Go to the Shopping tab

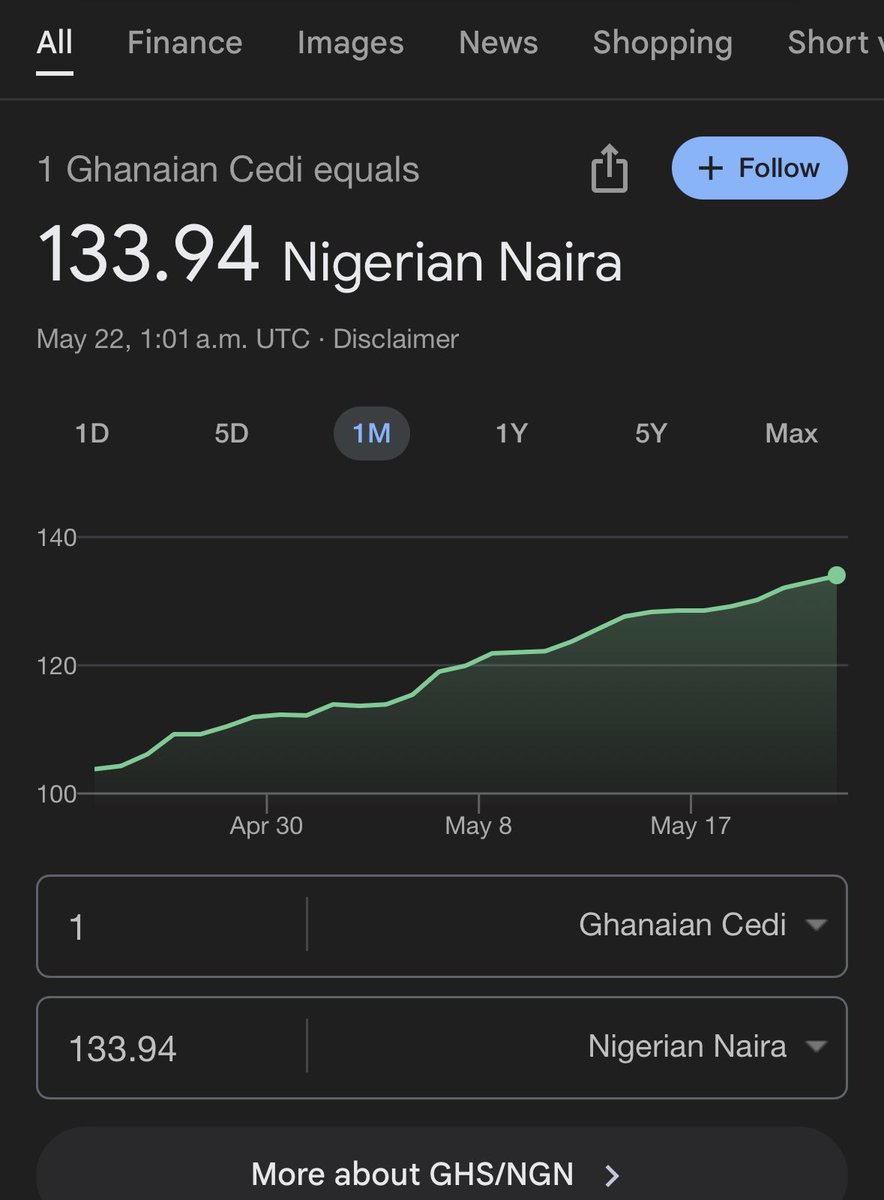point(662,43)
